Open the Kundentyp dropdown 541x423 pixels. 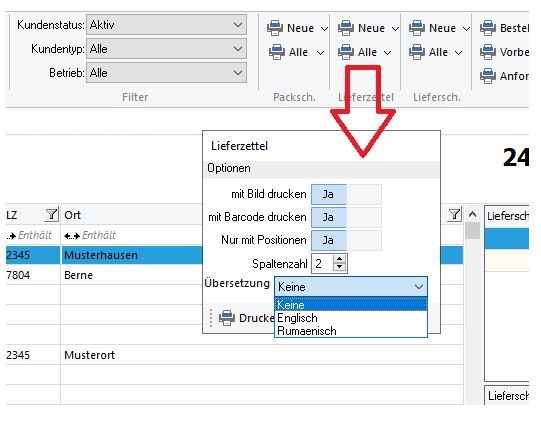[166, 49]
